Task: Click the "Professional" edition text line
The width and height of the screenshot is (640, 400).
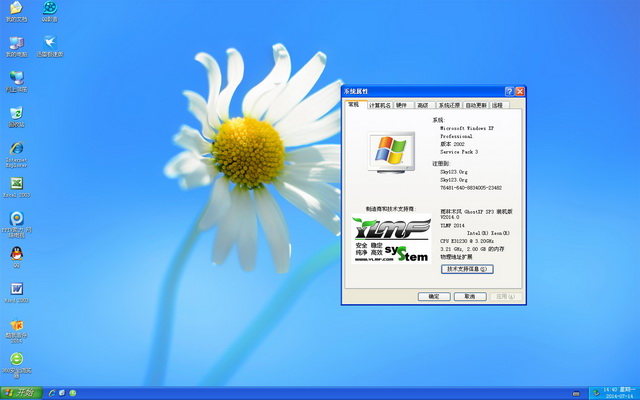Action: (456, 136)
